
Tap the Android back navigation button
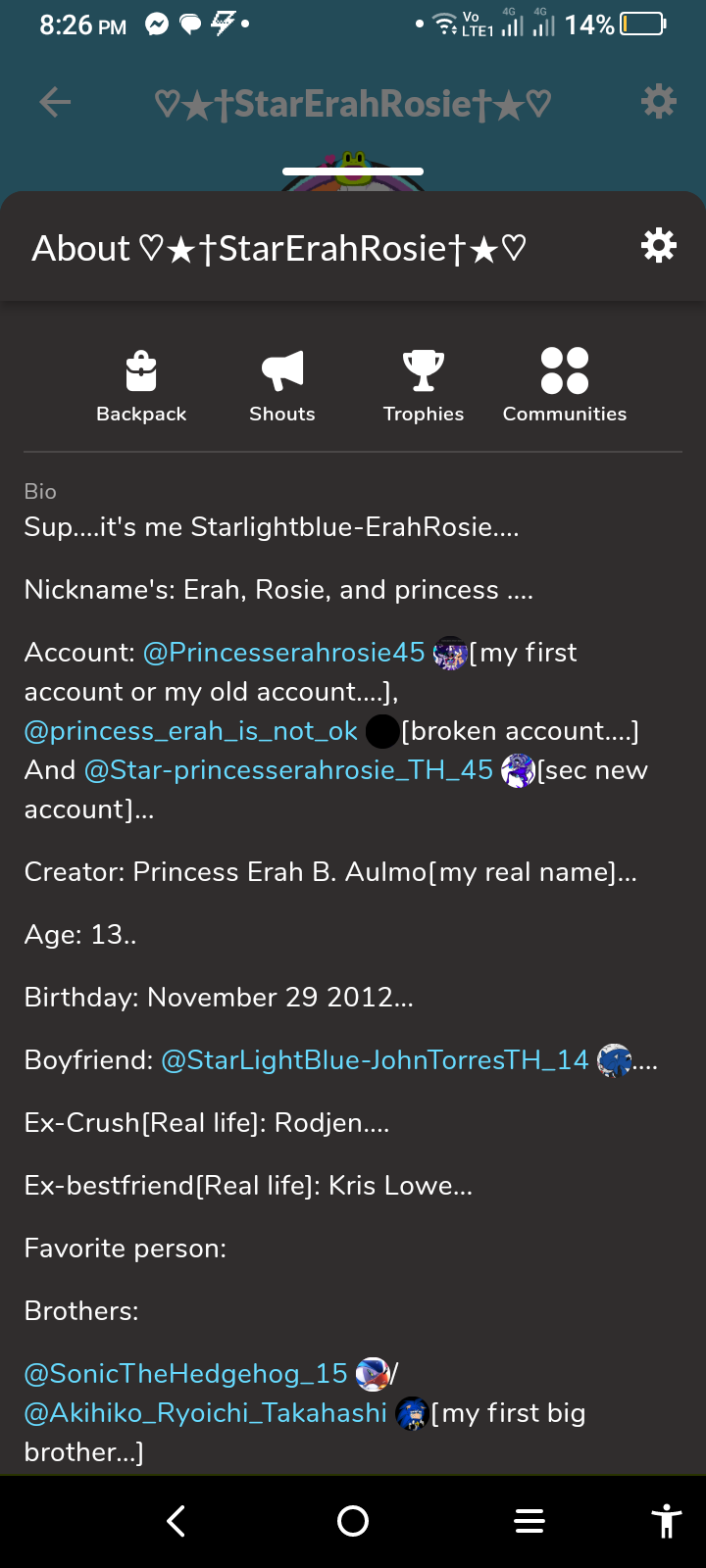176,1521
